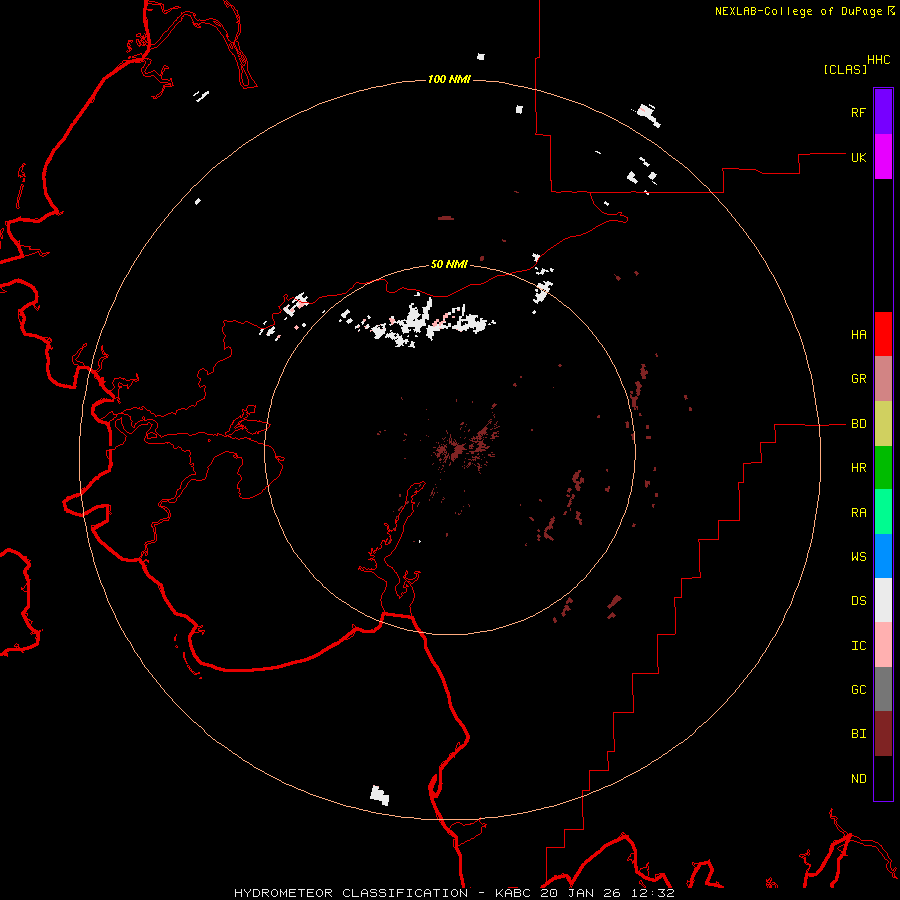Image resolution: width=900 pixels, height=900 pixels.
Task: Click the HR green legend swatch
Action: 883,468
